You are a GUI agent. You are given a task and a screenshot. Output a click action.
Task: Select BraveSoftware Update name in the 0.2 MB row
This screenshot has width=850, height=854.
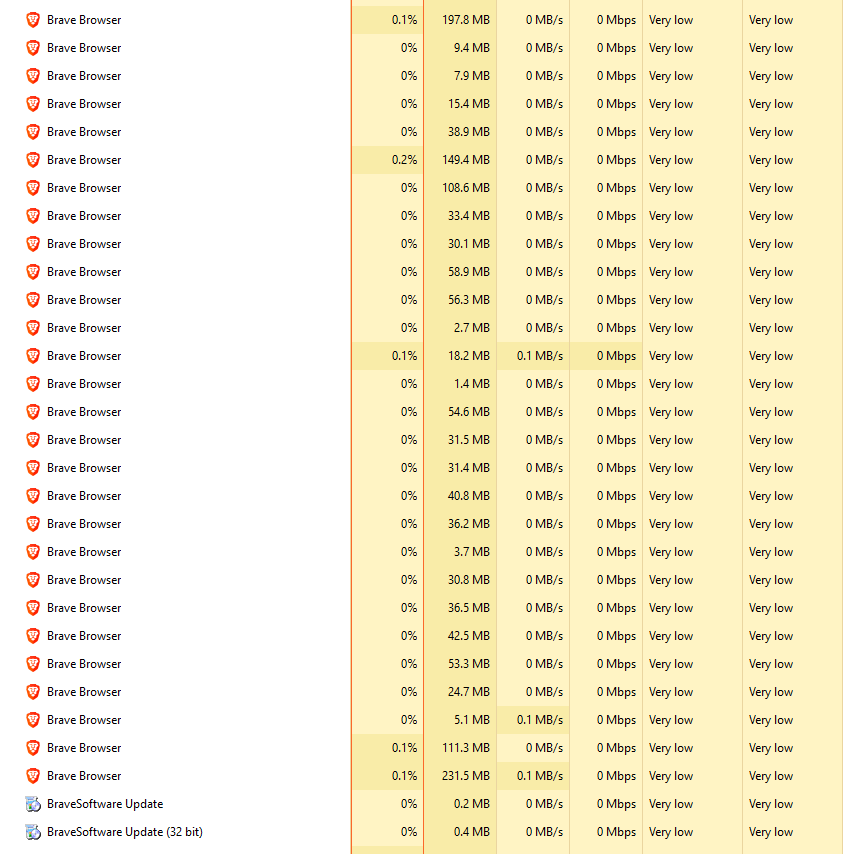click(105, 804)
